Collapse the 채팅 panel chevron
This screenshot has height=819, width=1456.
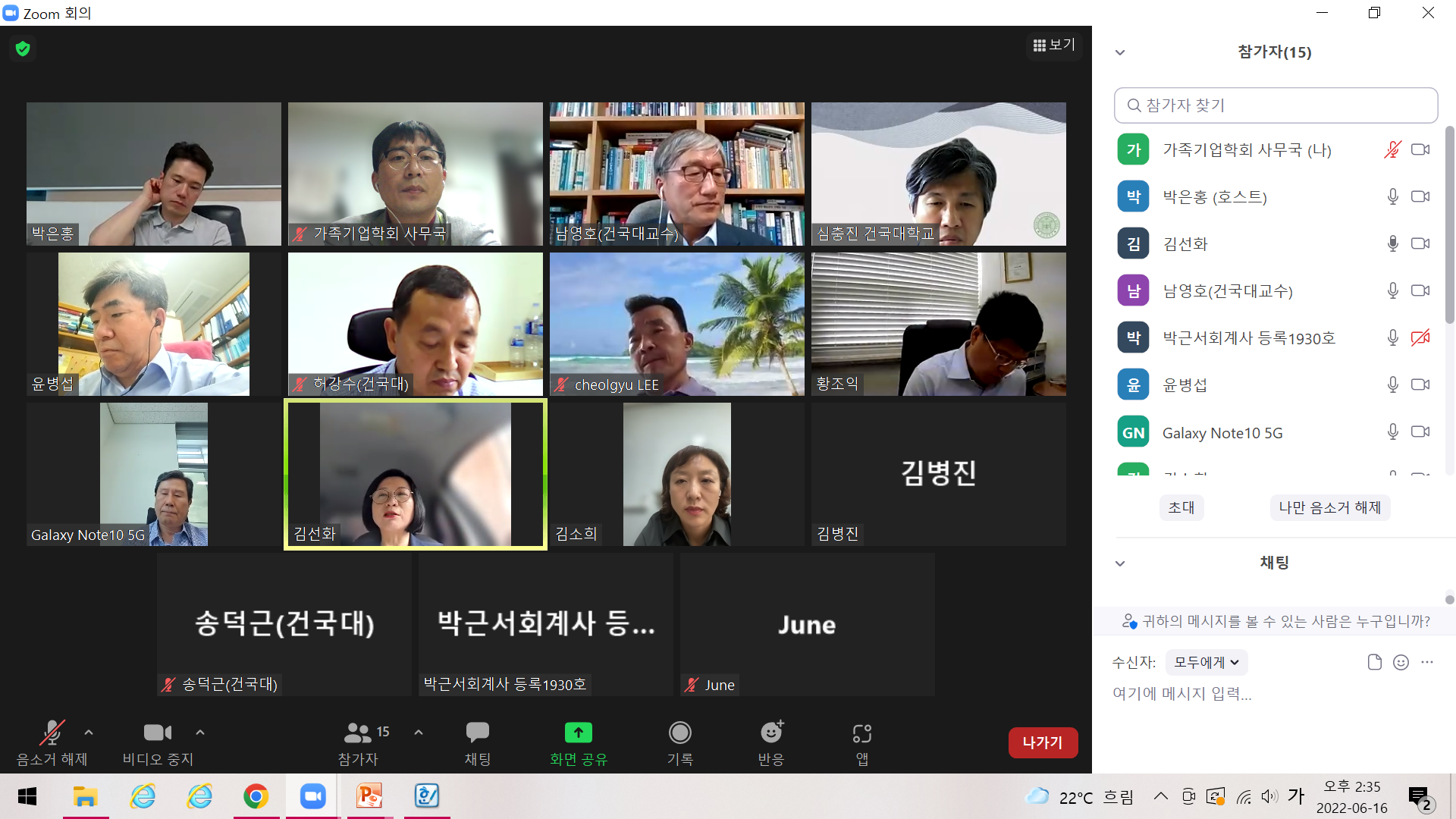click(1120, 563)
